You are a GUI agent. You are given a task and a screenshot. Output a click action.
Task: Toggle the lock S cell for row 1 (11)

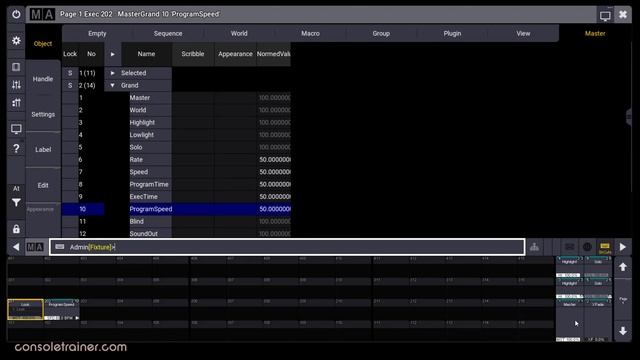click(70, 73)
